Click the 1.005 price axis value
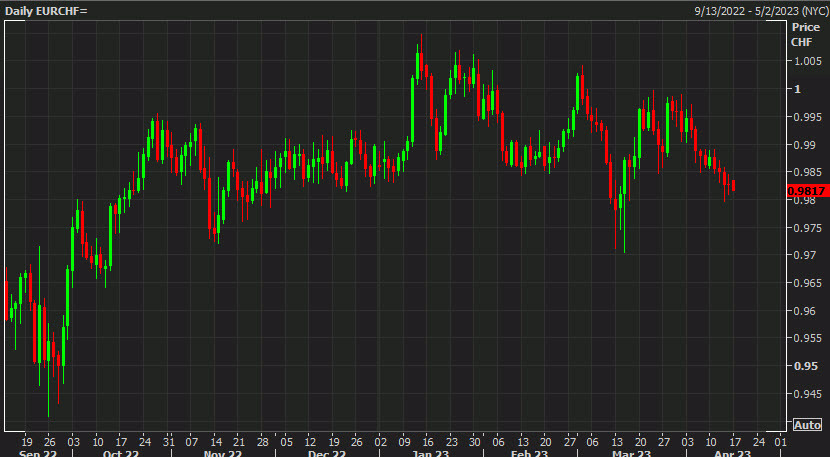Screen dimensions: 830x457 808,61
